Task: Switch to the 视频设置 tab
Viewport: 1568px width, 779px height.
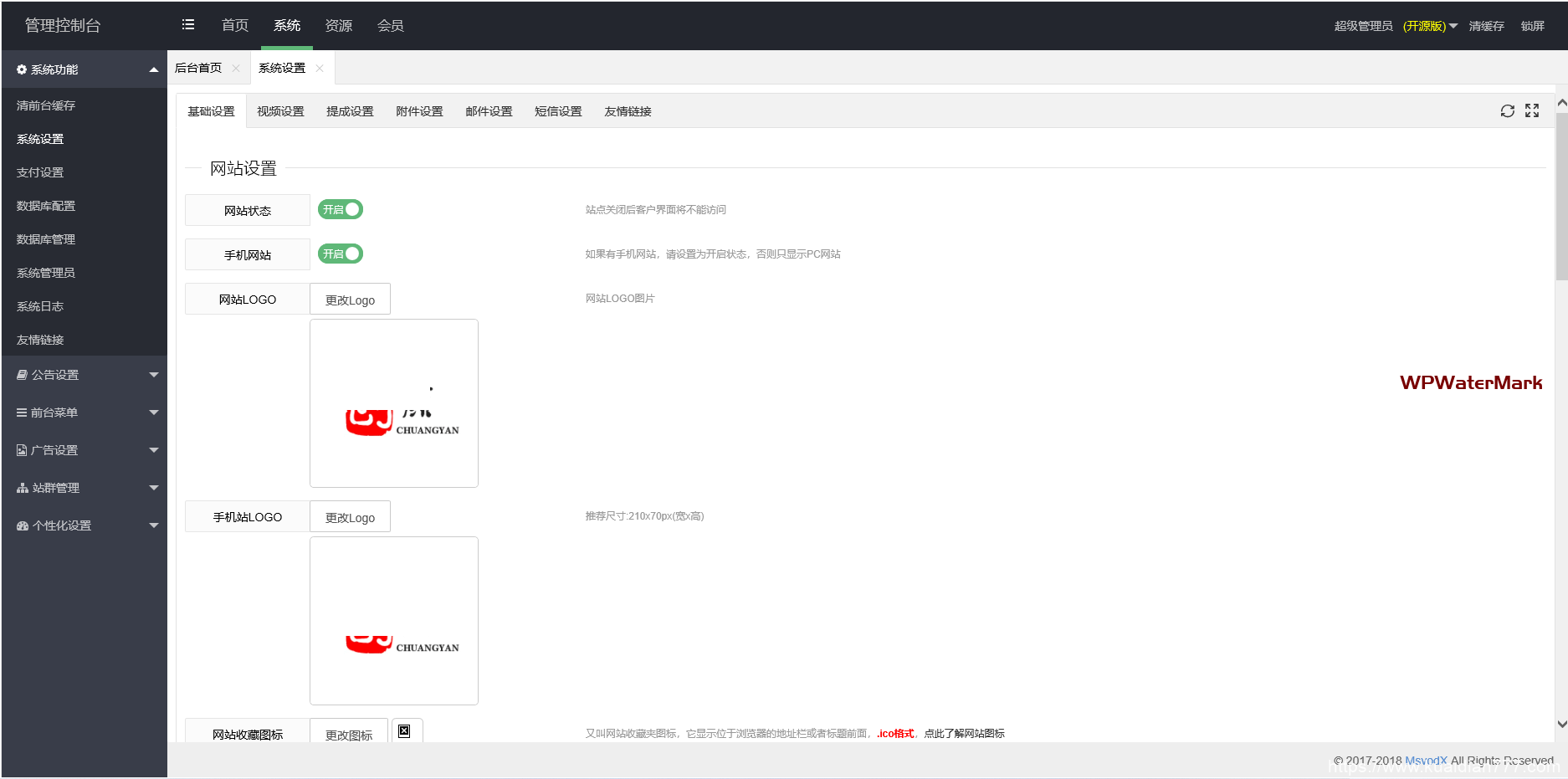Action: 280,111
